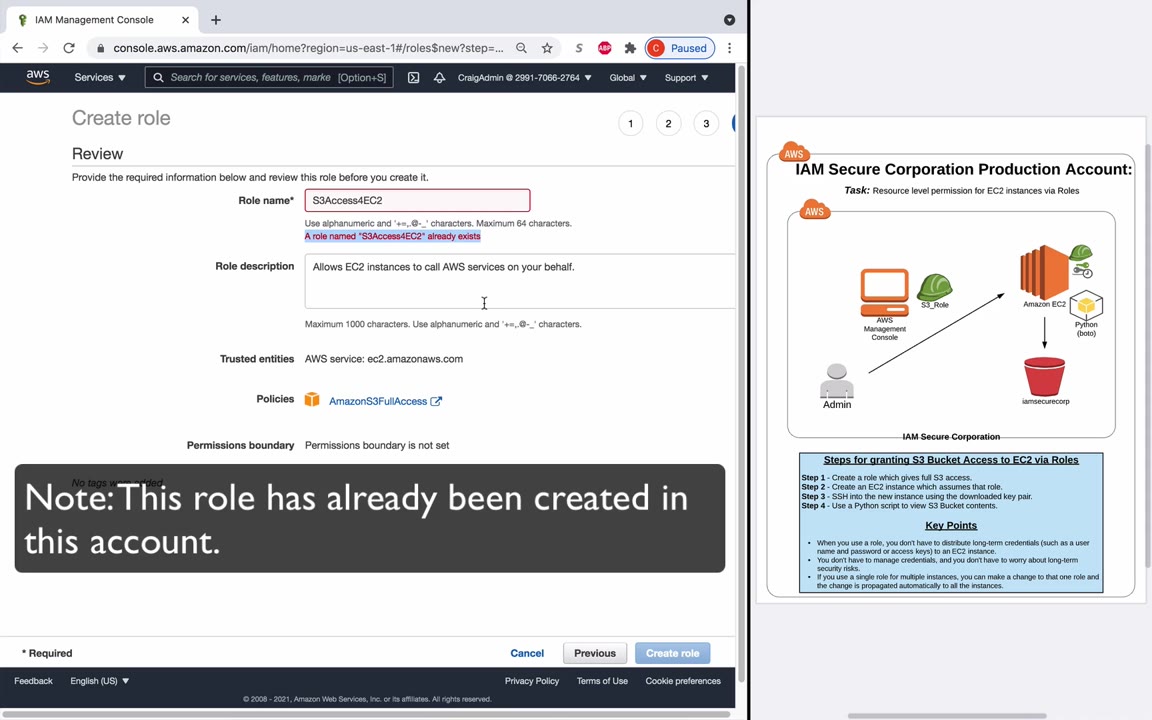Click the AWS logo home icon

[x=37, y=77]
